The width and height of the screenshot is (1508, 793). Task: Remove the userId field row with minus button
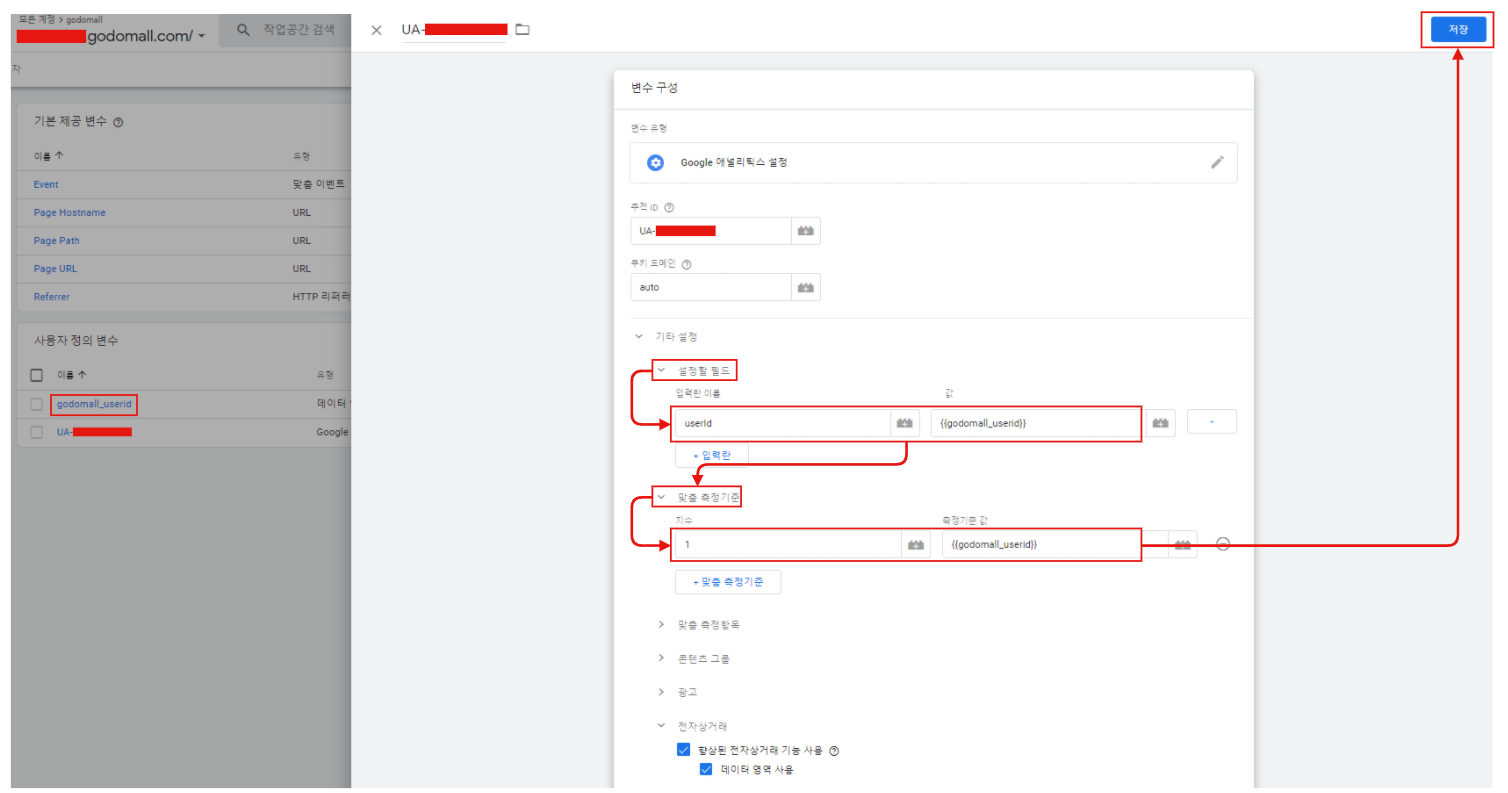tap(1212, 422)
